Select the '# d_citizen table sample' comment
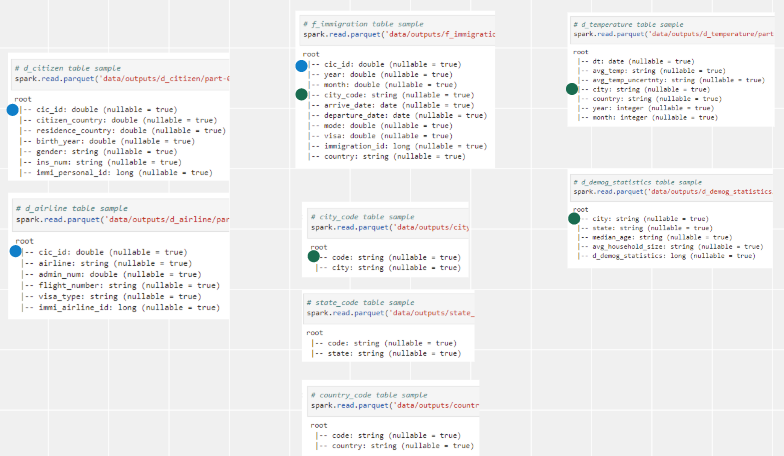Viewport: 784px width, 456px height. pos(68,68)
